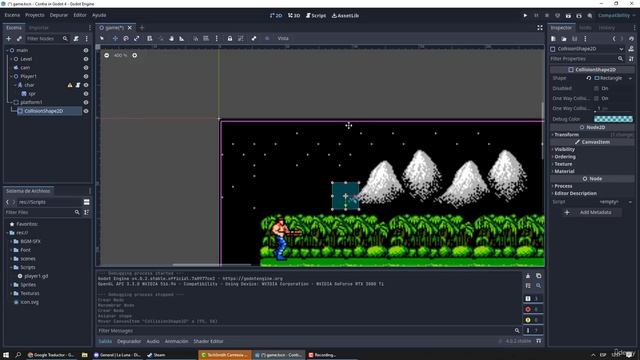This screenshot has width=640, height=360.
Task: Open the CollisionShape2D object selector dropdown
Action: [x=621, y=49]
